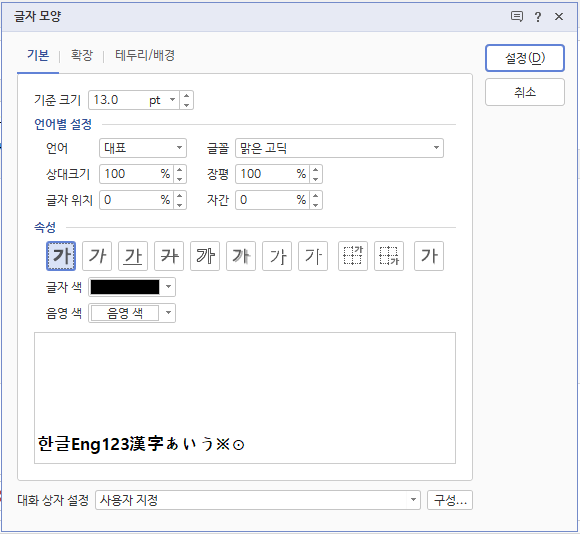Switch to the 기본 tab
The image size is (580, 534).
38,55
